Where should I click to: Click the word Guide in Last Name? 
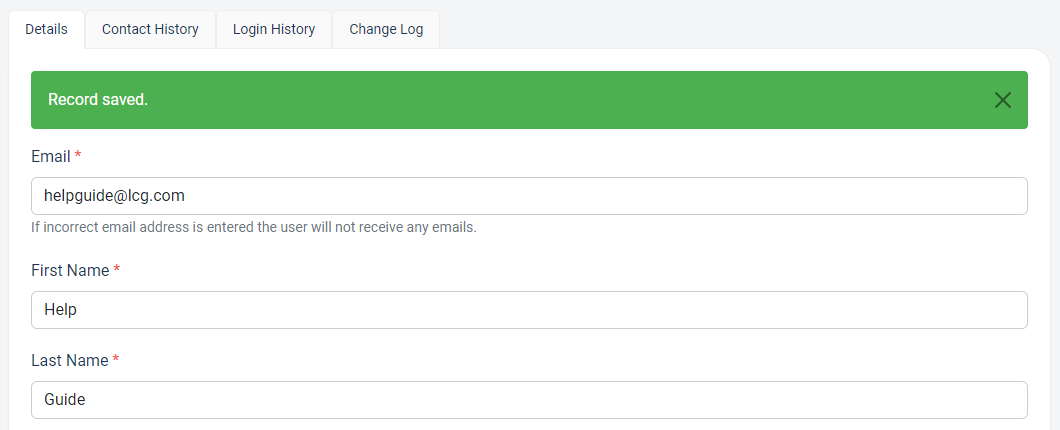[x=65, y=400]
